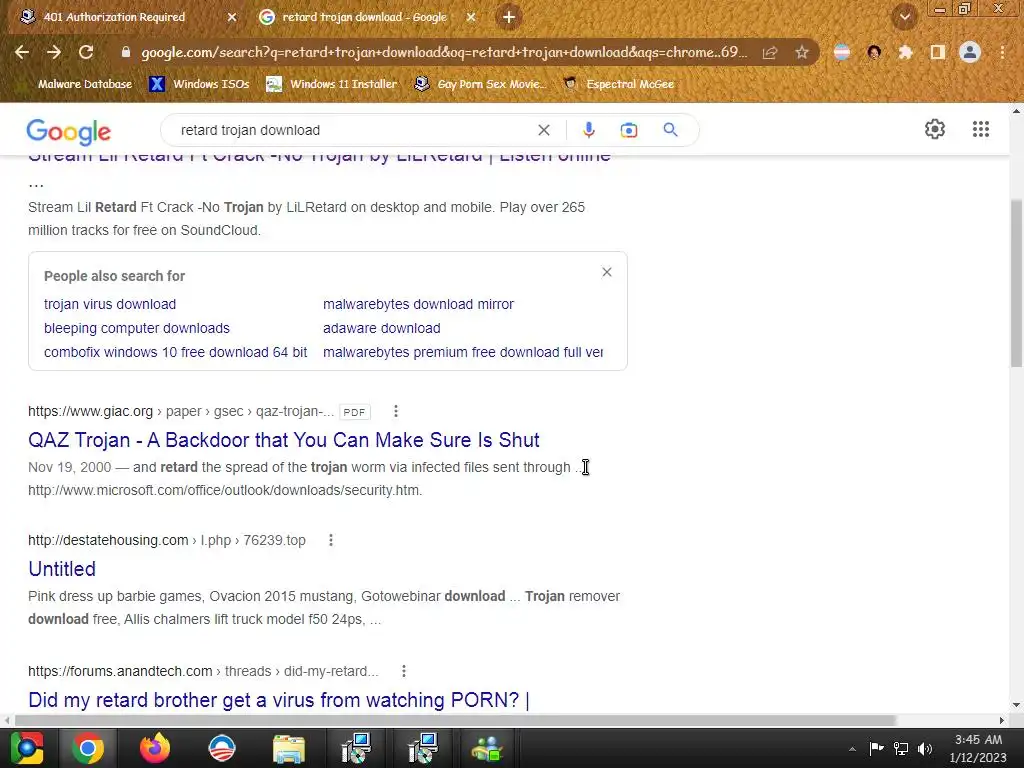
Task: Open Did my brother get a virus result
Action: pyautogui.click(x=279, y=699)
